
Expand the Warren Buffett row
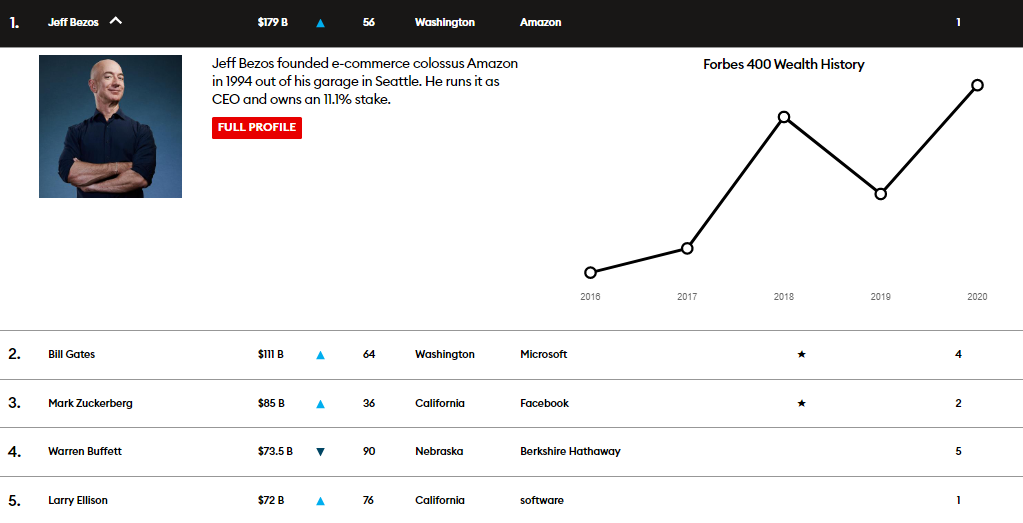point(85,452)
